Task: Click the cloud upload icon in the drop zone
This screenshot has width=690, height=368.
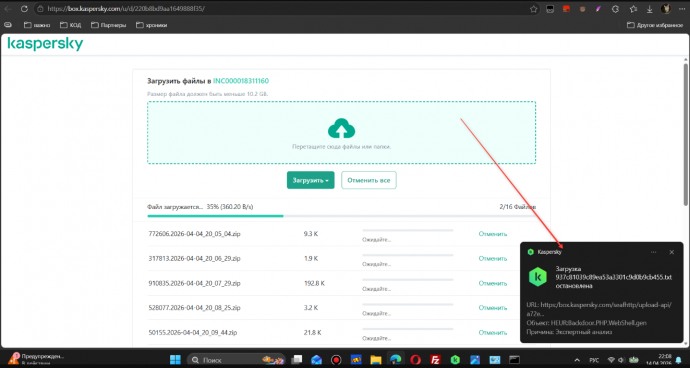Action: click(341, 128)
